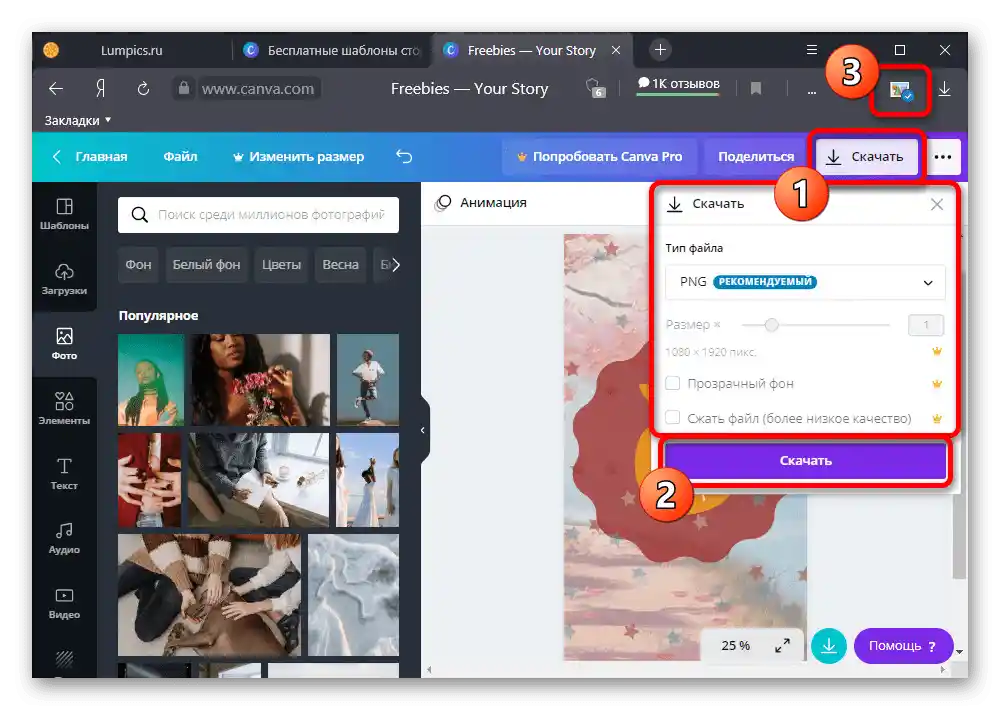The height and width of the screenshot is (710, 1000).
Task: Select the Цветы category chip
Action: pos(281,265)
